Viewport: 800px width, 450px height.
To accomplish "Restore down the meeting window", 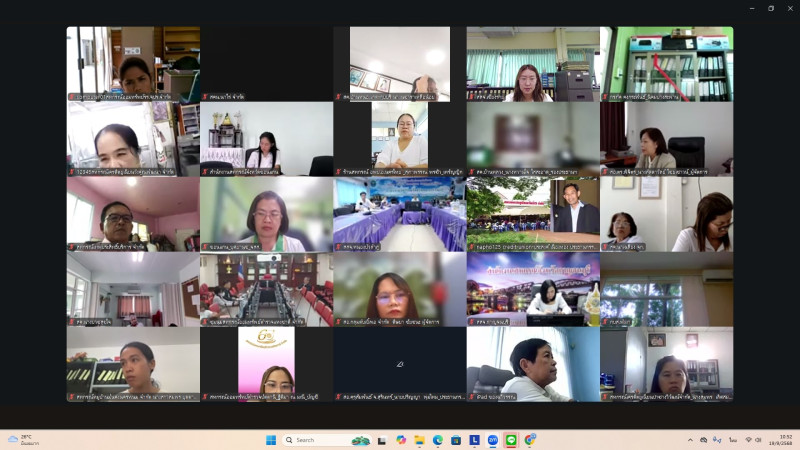I will point(770,8).
